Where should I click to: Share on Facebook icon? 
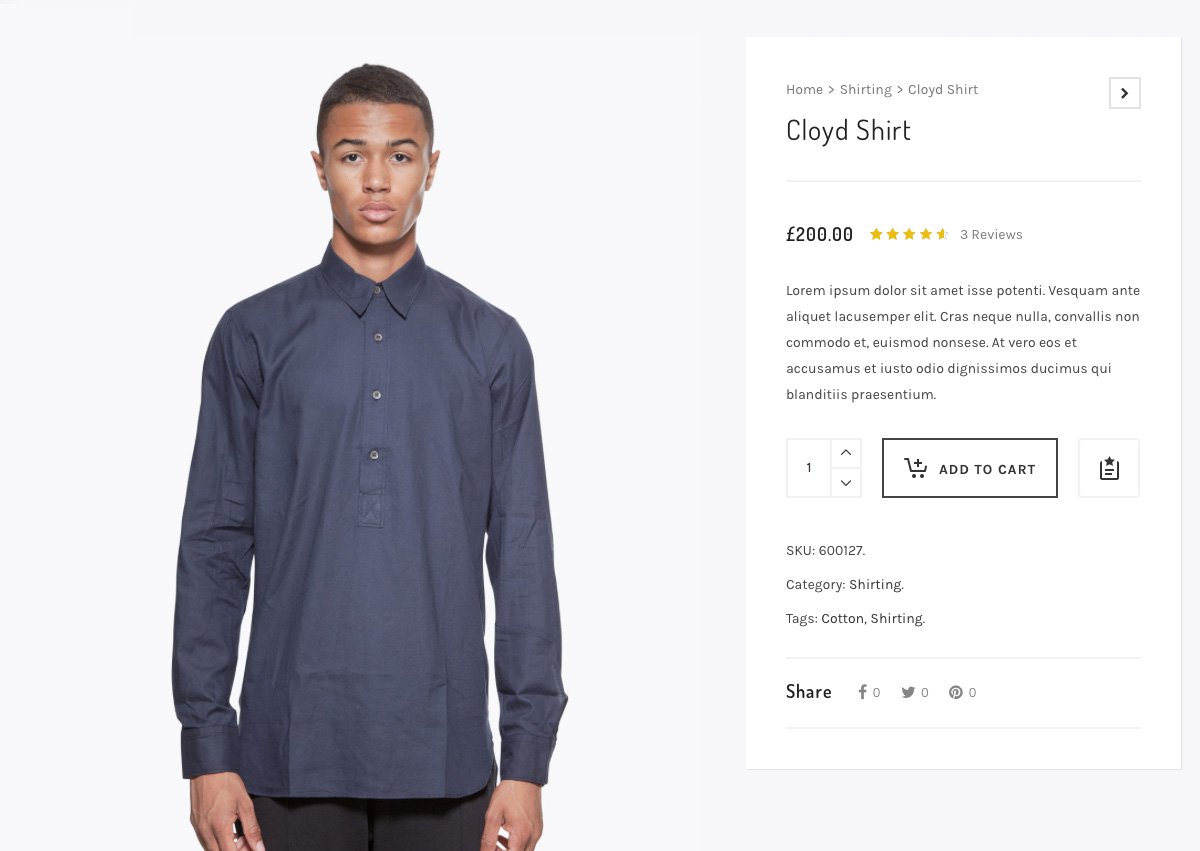click(x=862, y=692)
